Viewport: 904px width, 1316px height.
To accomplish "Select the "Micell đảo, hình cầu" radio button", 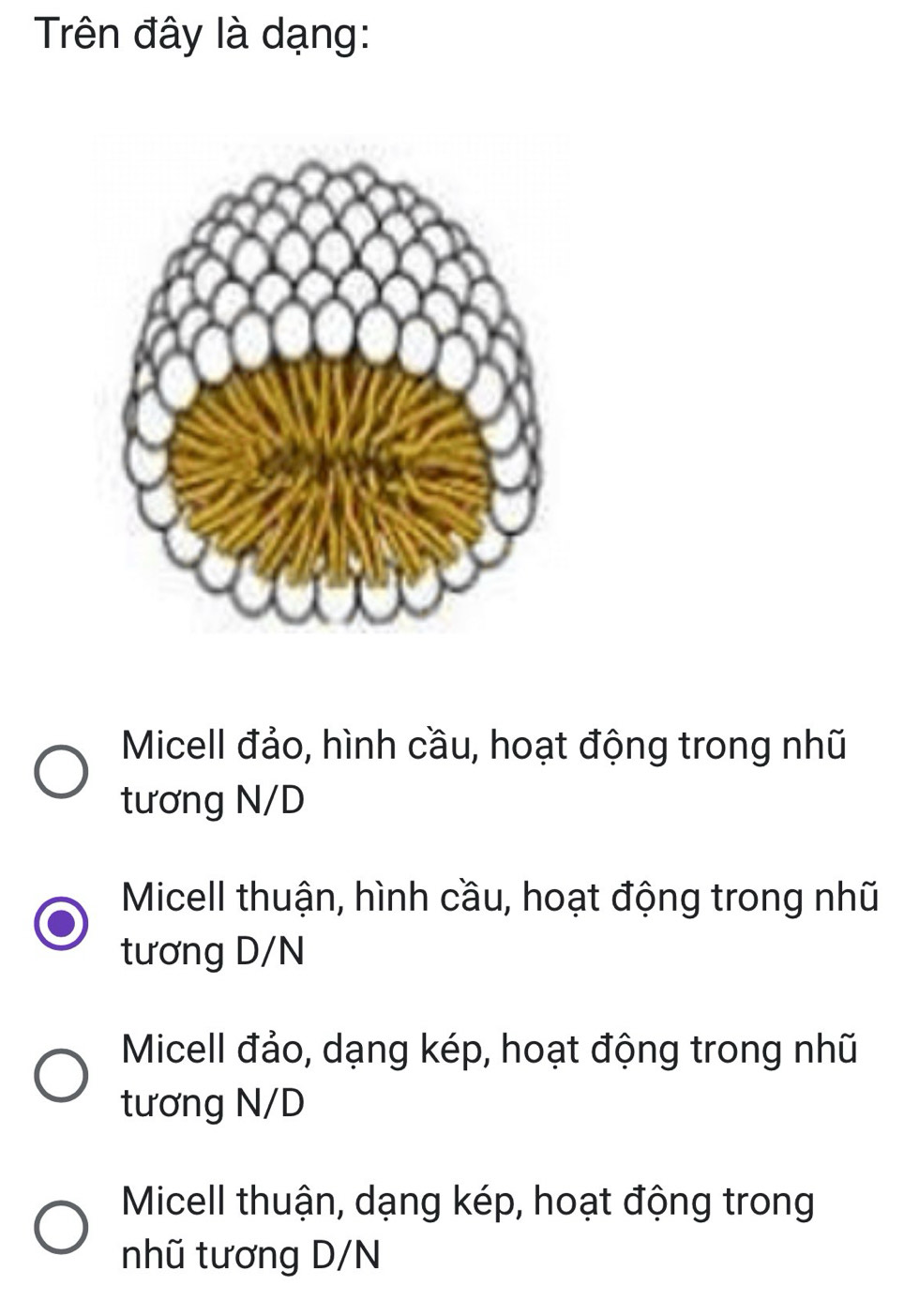I will coord(62,773).
